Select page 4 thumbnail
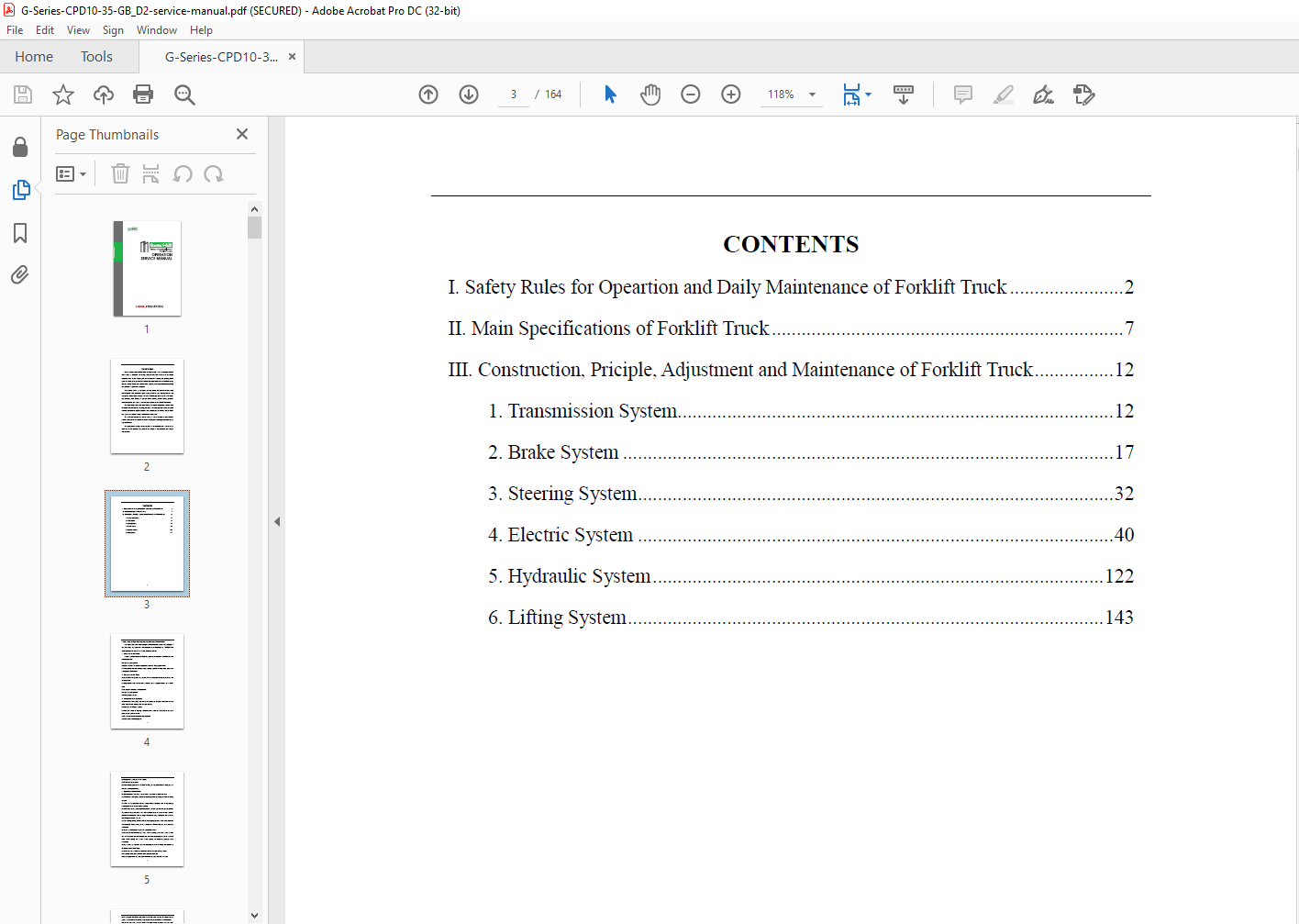1299x924 pixels. tap(147, 682)
